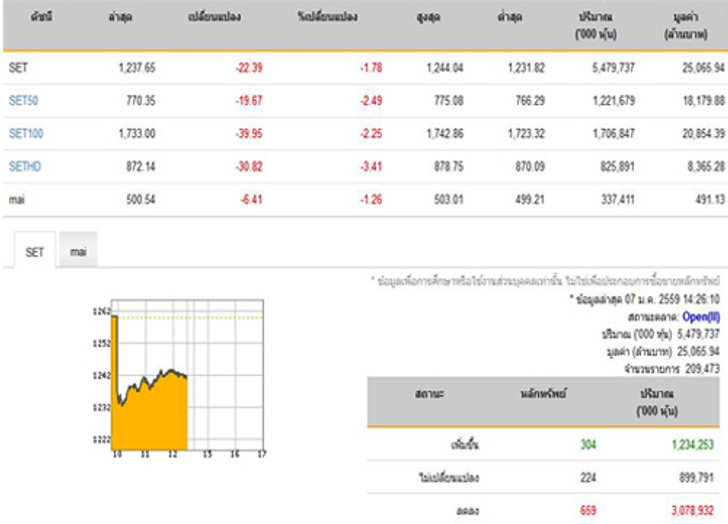
Task: Select declining volume 3,078,932
Action: click(692, 511)
